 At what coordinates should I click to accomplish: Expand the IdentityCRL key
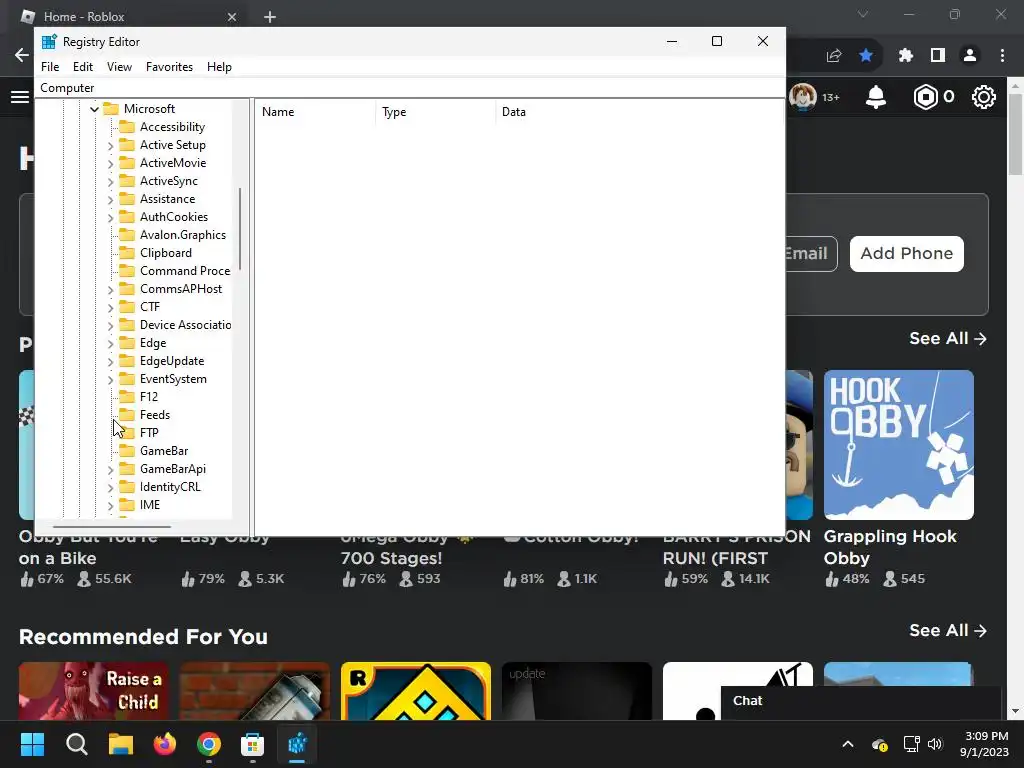point(110,487)
